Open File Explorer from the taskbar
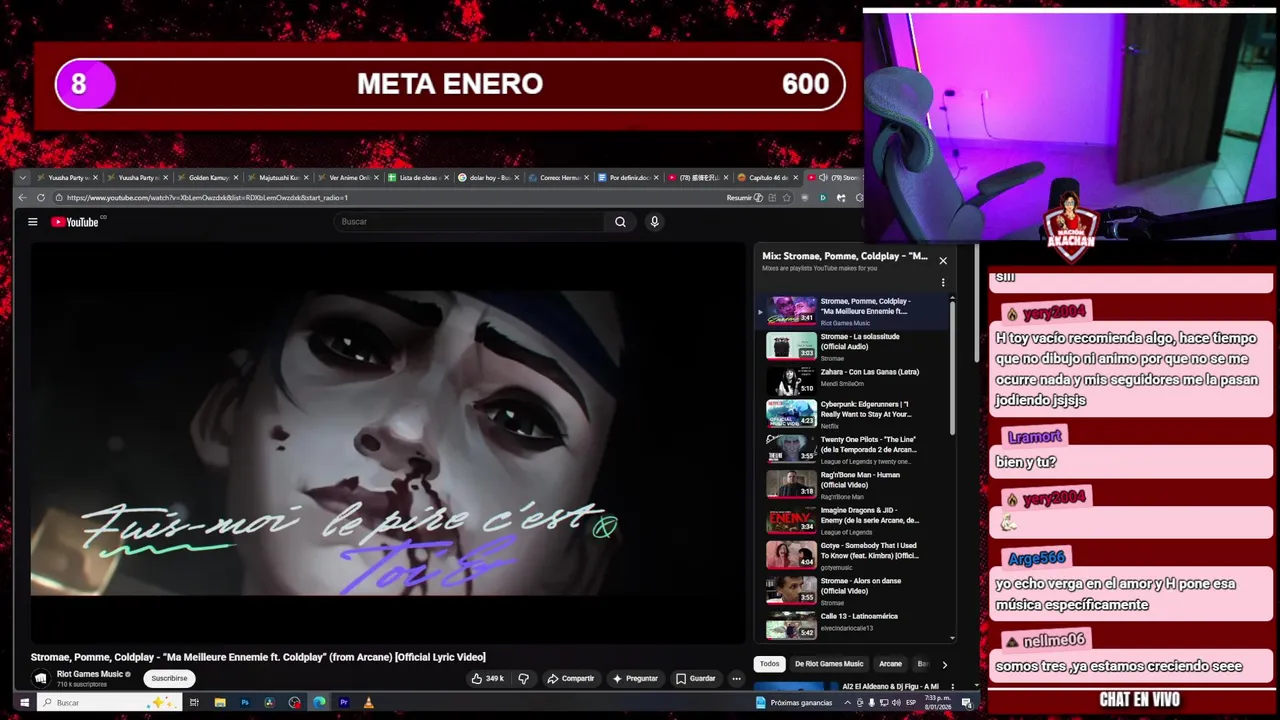The width and height of the screenshot is (1280, 720). tap(219, 703)
